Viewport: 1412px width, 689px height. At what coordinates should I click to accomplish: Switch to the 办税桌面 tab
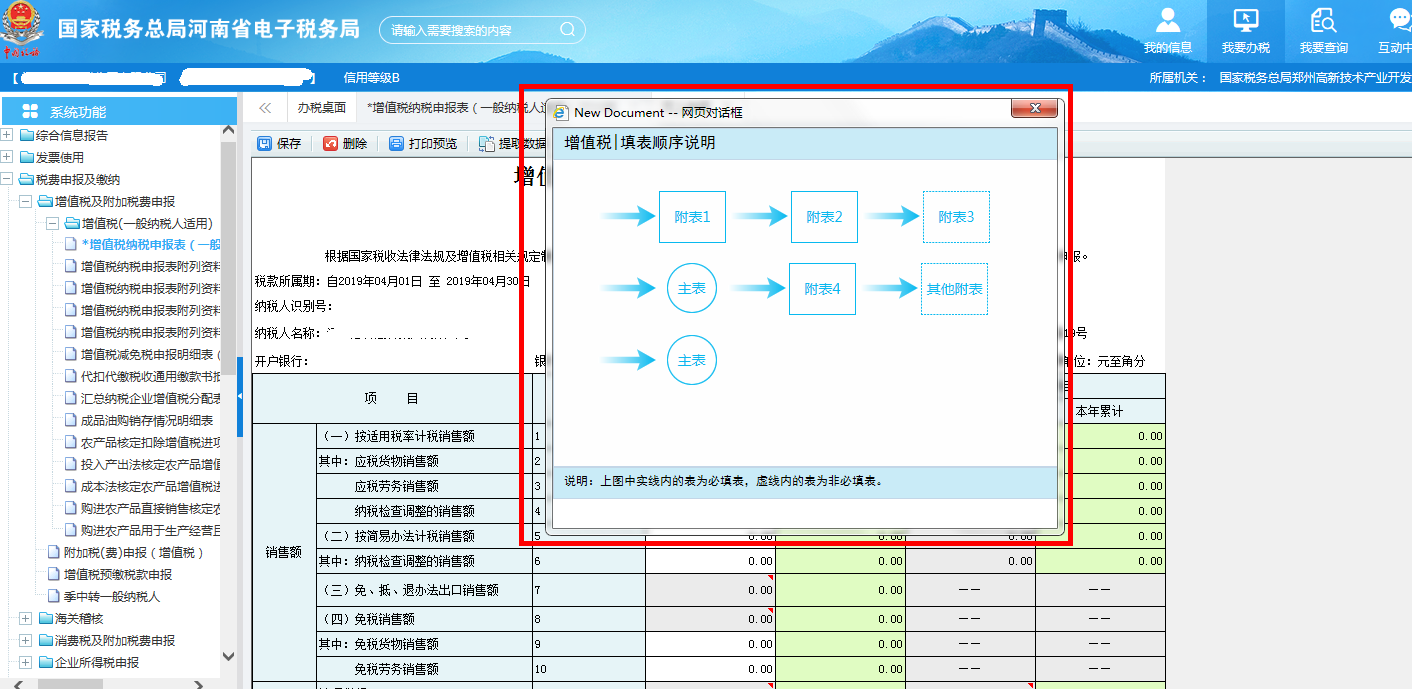click(321, 108)
